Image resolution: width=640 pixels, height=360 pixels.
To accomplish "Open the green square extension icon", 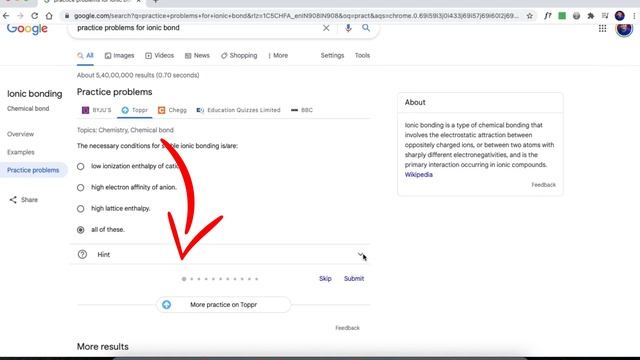I will tap(562, 16).
